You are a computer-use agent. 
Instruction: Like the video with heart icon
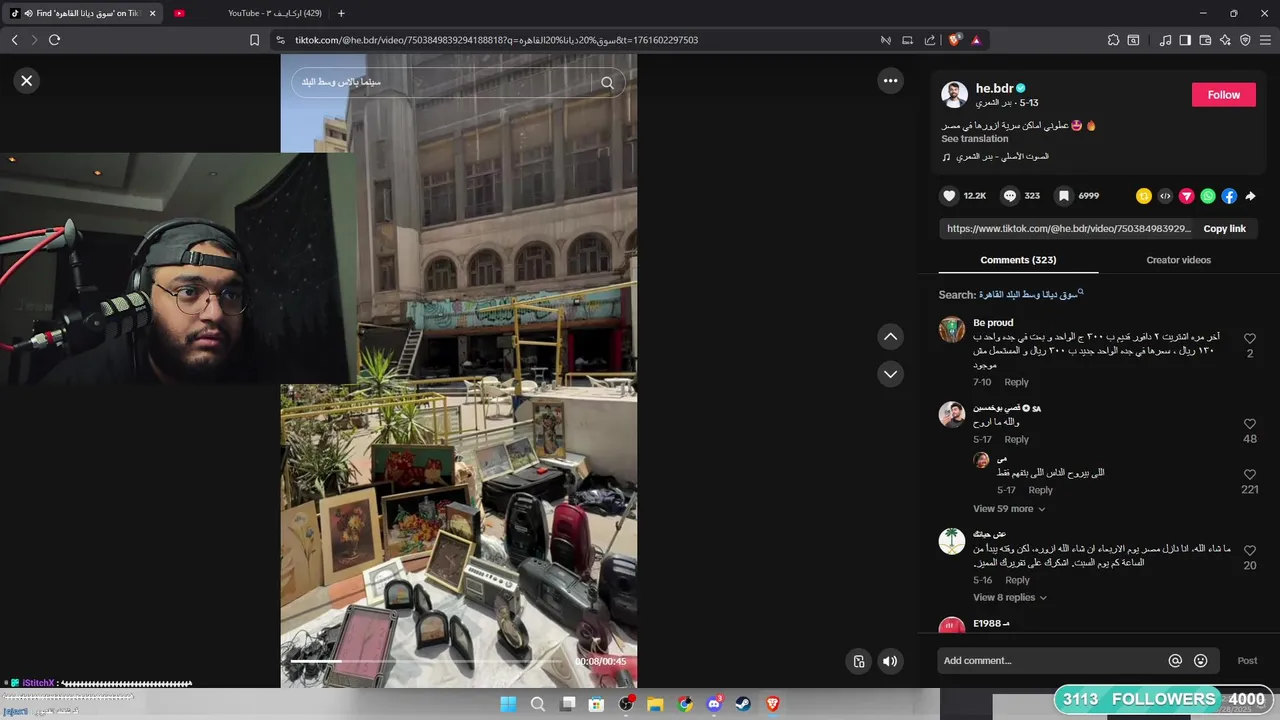click(x=950, y=196)
